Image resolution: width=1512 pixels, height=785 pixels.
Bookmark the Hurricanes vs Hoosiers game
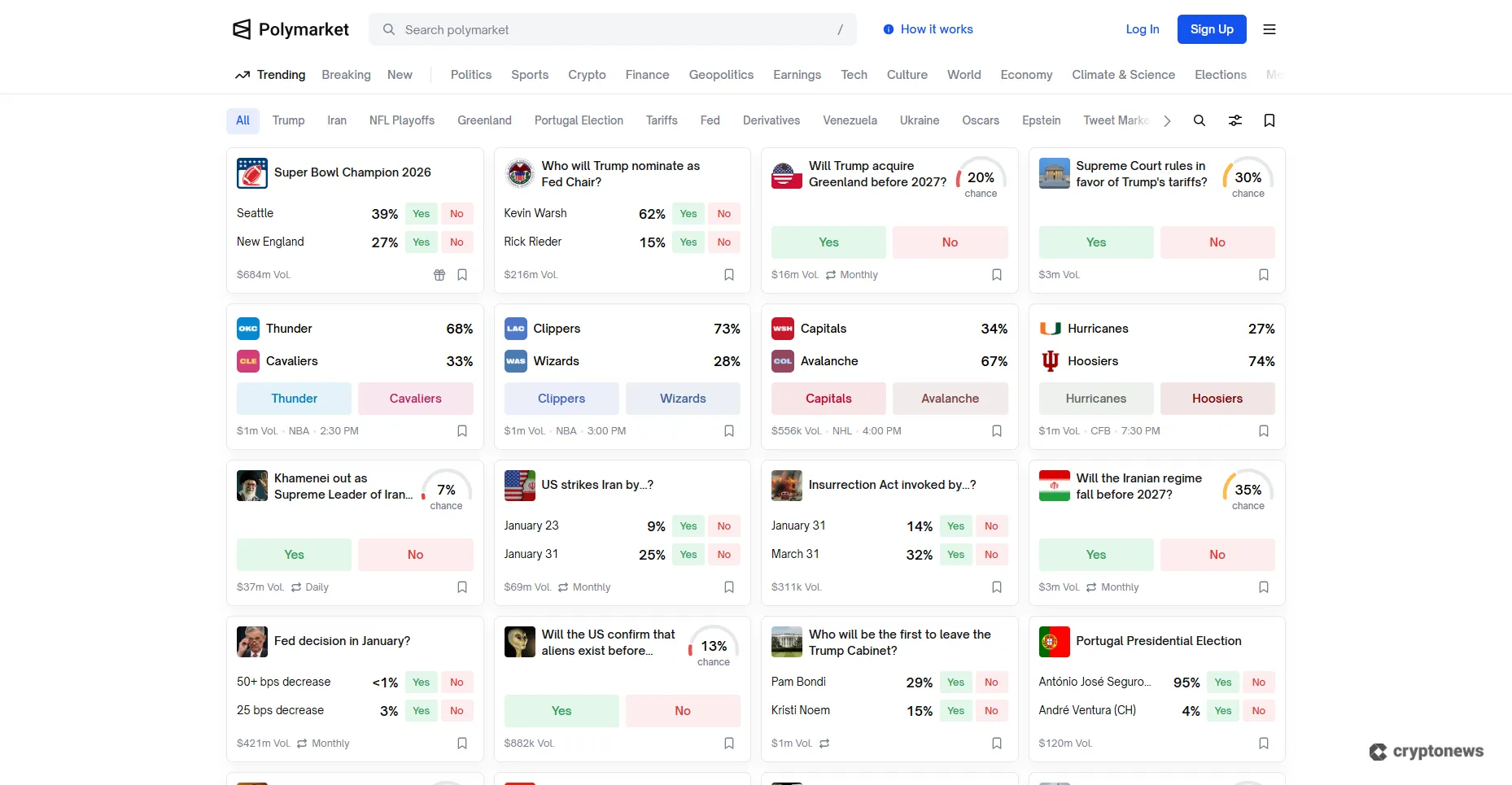pyautogui.click(x=1264, y=431)
